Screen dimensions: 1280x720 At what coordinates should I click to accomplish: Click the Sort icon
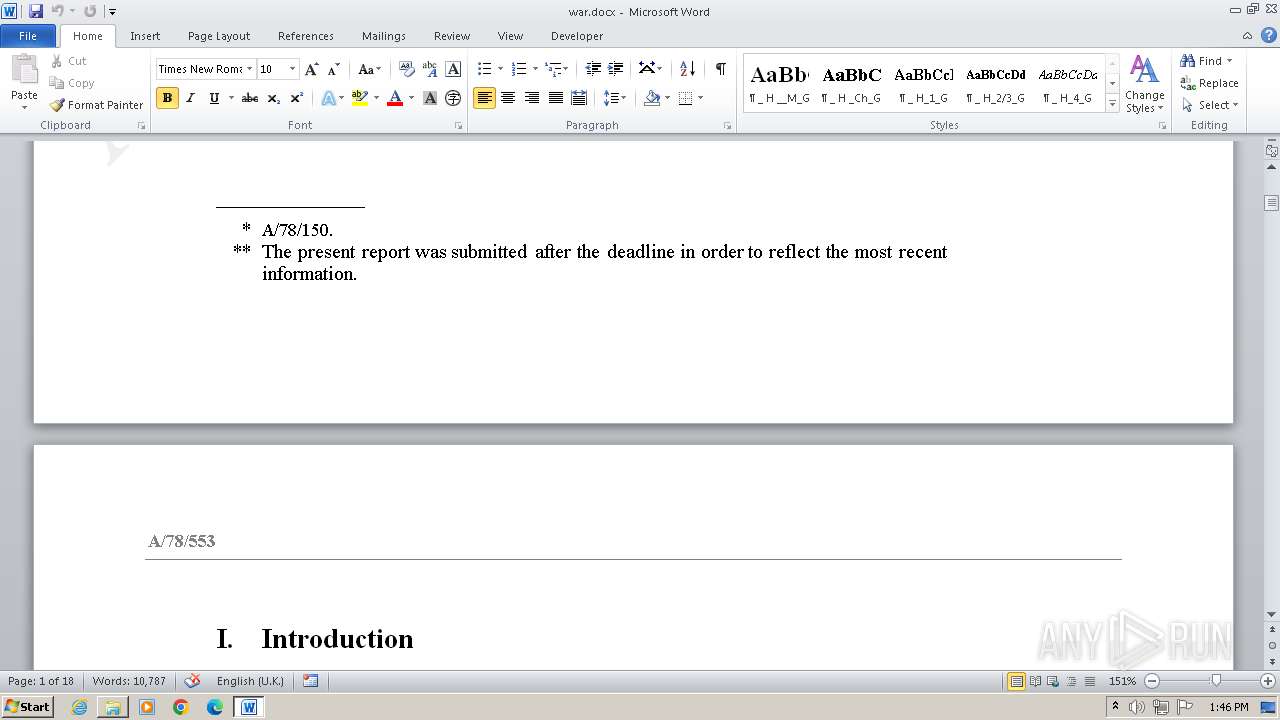tap(687, 69)
